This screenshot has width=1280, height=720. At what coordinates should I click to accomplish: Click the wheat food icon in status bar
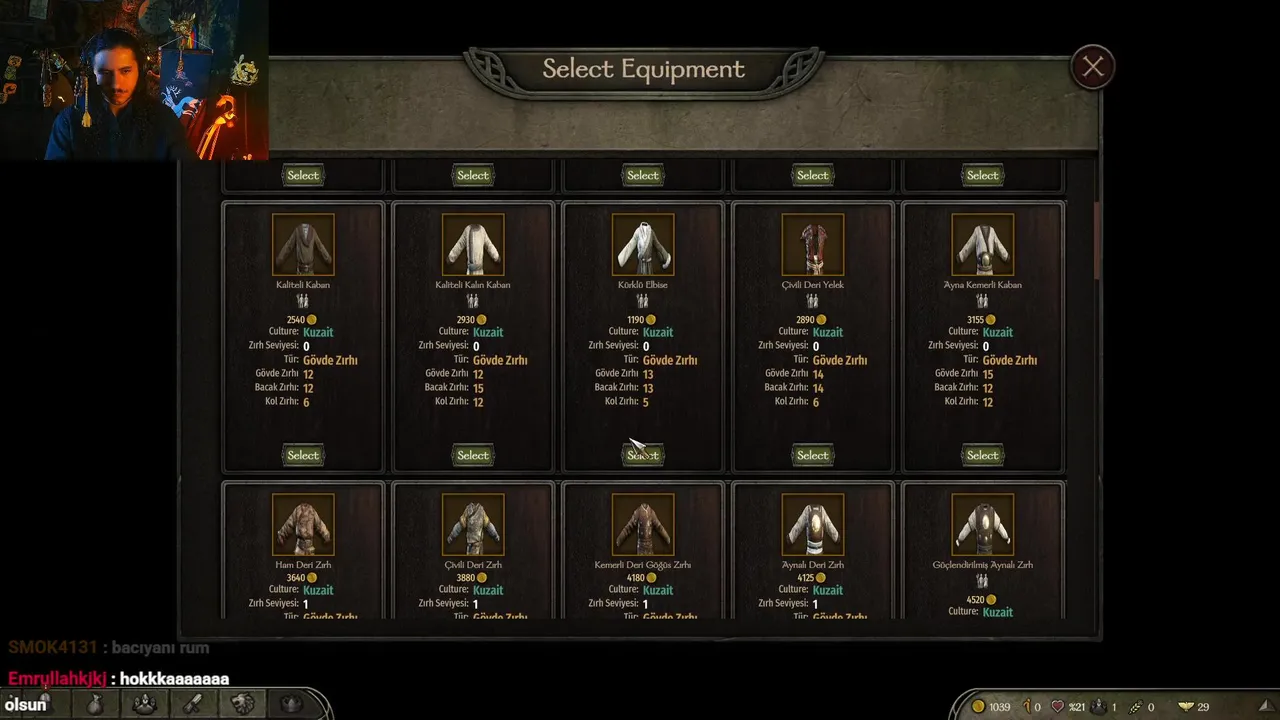[1136, 707]
